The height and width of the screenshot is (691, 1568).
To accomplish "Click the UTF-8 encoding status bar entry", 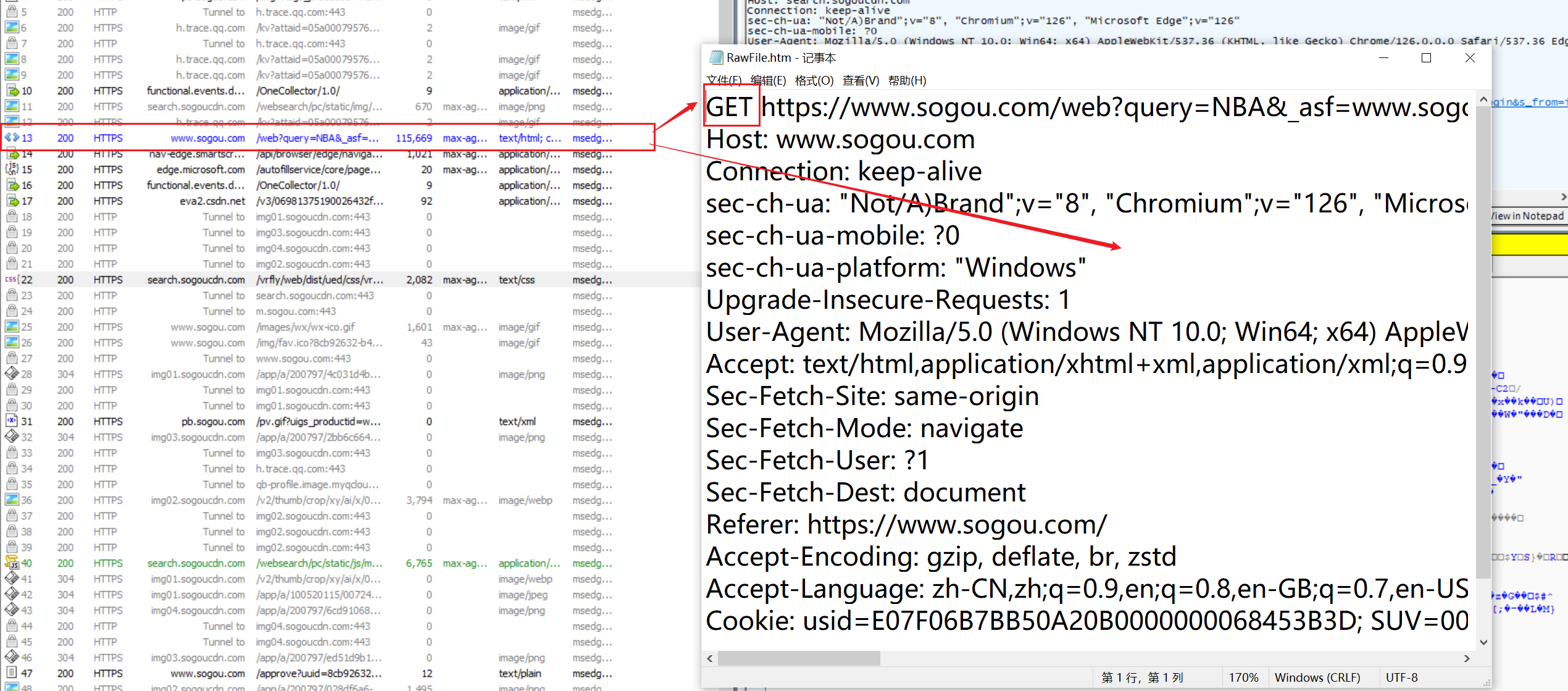I will point(1401,677).
